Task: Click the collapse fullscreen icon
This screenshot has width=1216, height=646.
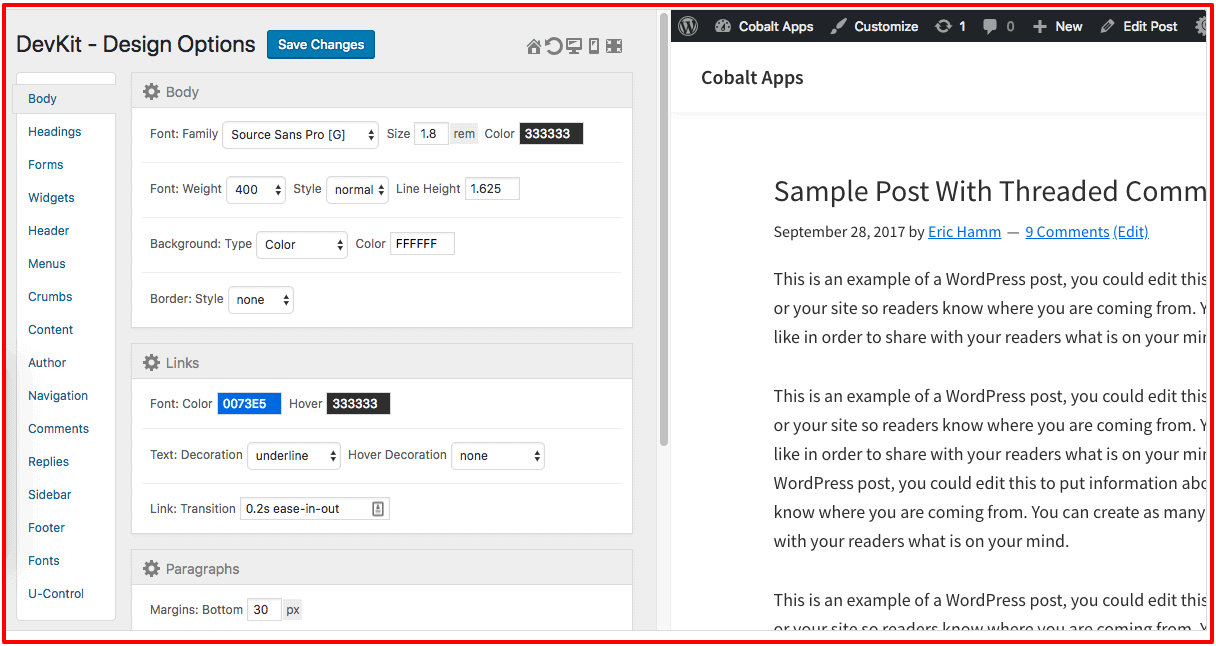Action: pos(614,47)
